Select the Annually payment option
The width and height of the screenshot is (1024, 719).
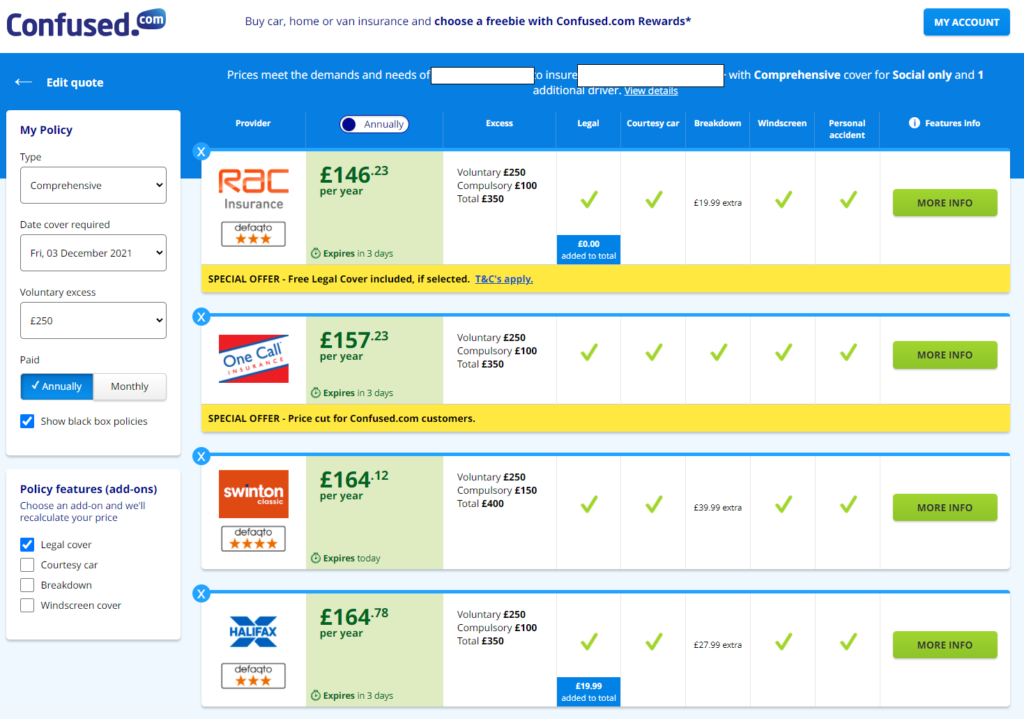tap(57, 387)
